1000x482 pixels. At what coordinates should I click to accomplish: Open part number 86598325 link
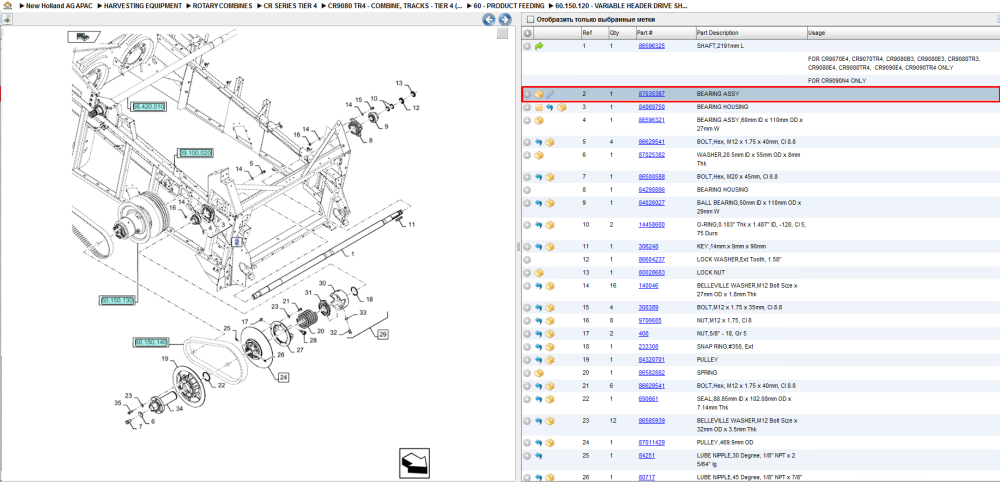652,46
